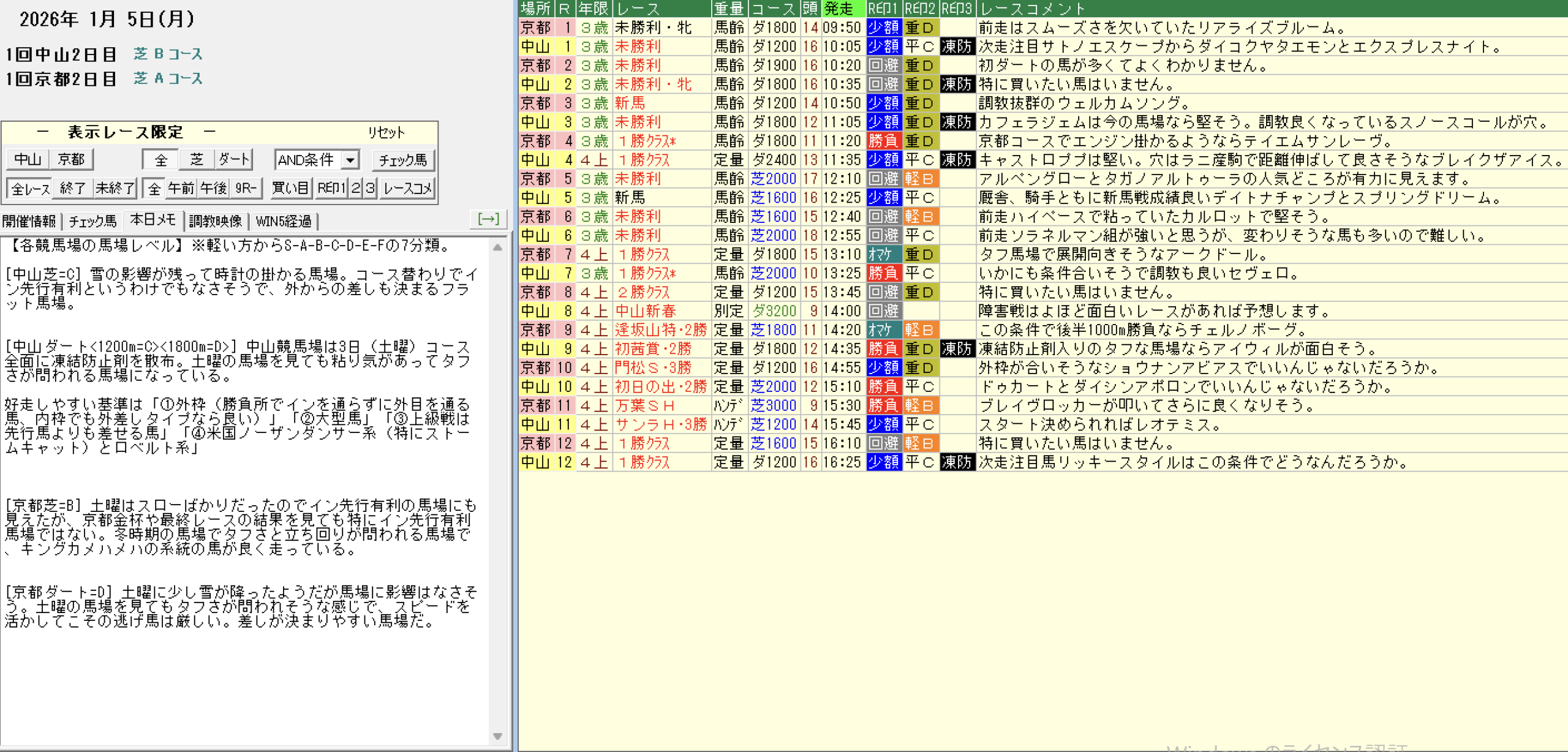Image resolution: width=1568 pixels, height=752 pixels.
Task: Toggle the 芝 surface filter button
Action: pos(197,160)
